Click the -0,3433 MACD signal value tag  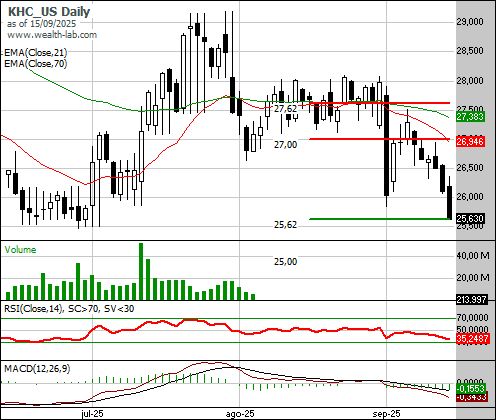tap(471, 397)
